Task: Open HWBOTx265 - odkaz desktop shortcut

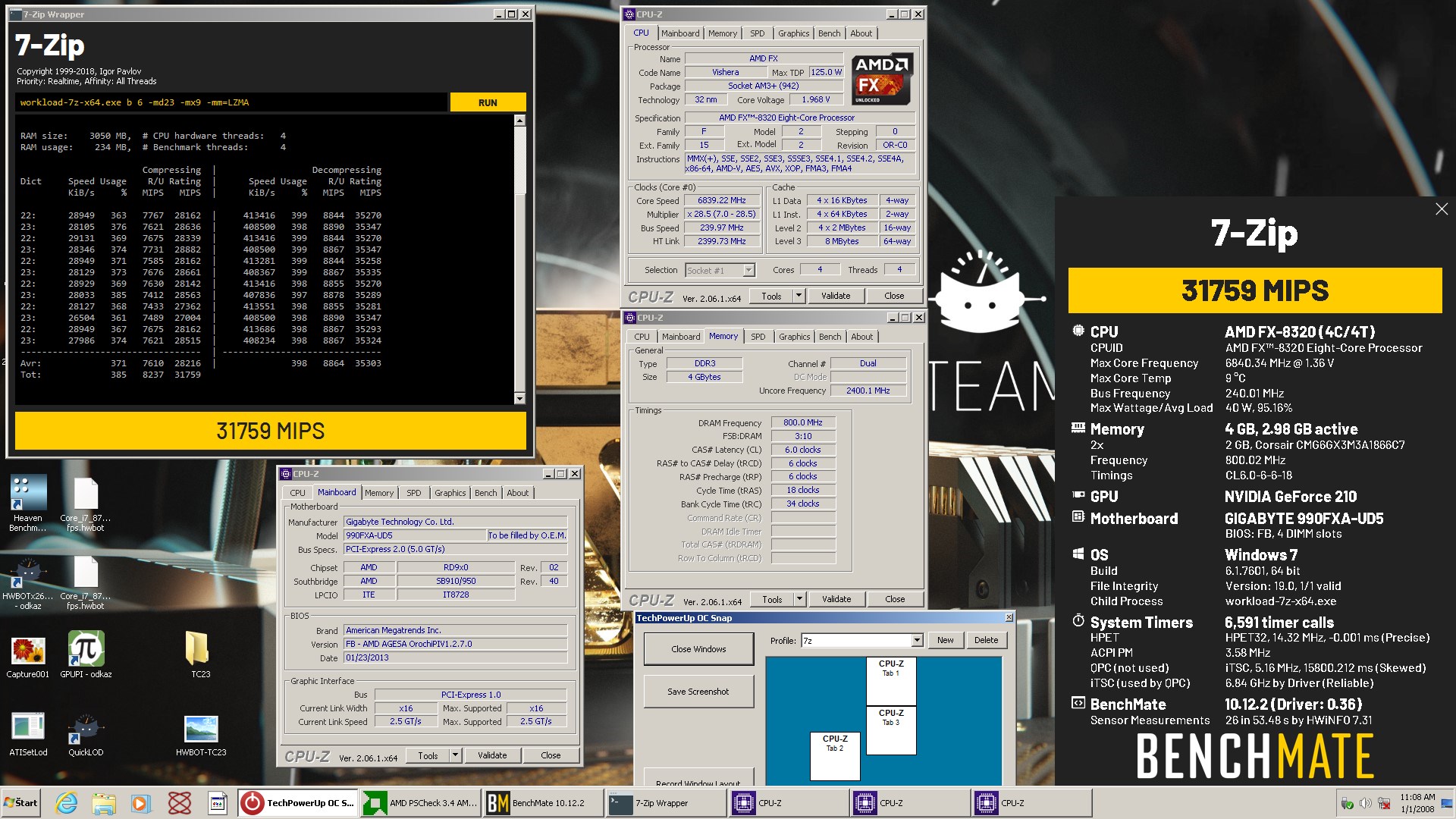Action: pos(28,582)
